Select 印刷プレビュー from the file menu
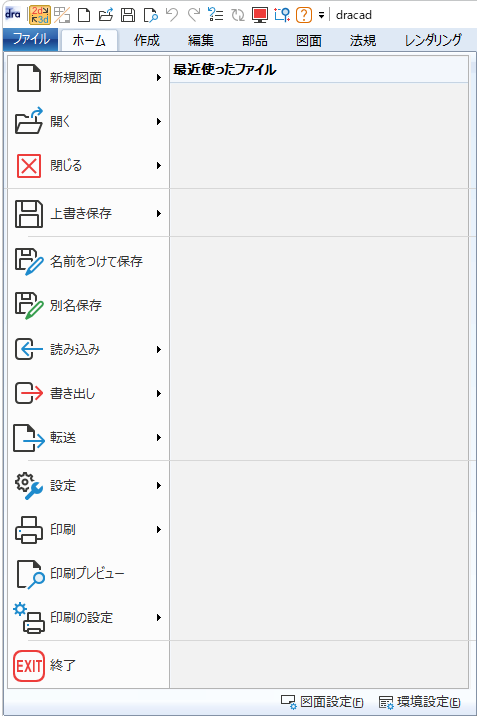Screen dimensions: 477x716 click(89, 574)
